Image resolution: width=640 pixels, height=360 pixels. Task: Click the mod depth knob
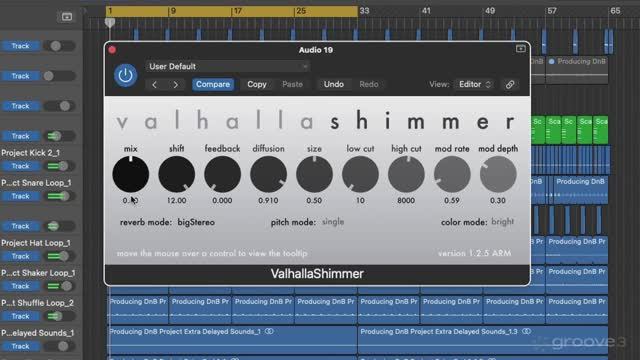pos(498,174)
